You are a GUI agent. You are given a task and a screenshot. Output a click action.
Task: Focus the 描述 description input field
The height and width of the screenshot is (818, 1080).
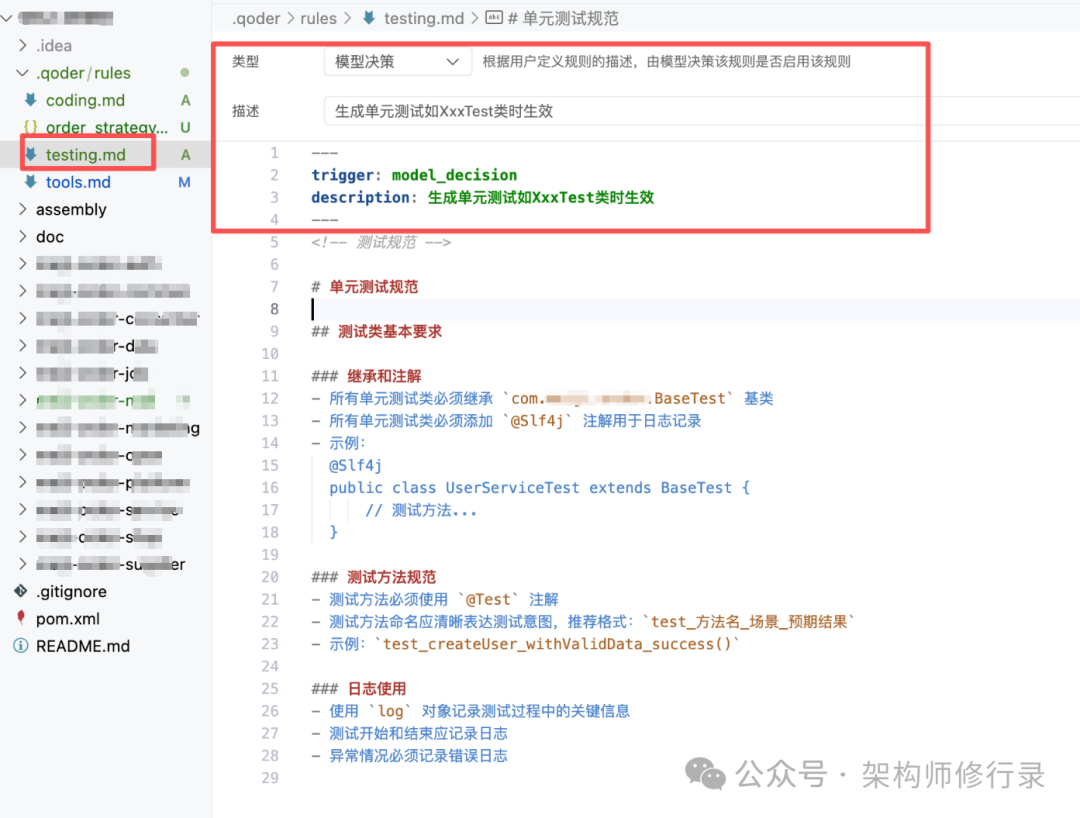pyautogui.click(x=701, y=112)
